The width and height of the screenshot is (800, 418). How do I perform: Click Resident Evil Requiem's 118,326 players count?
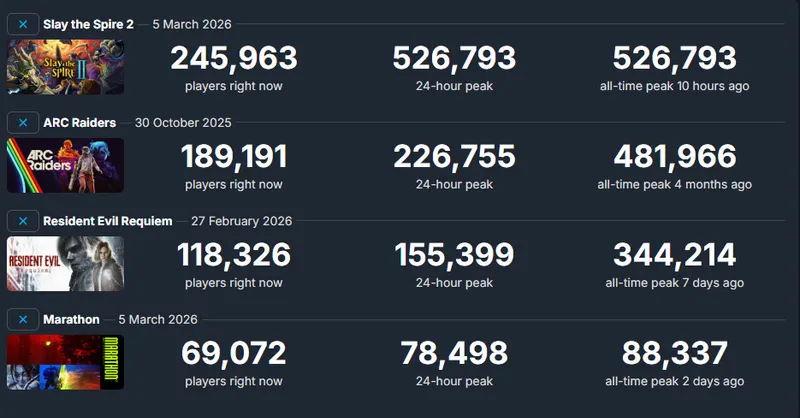(234, 255)
